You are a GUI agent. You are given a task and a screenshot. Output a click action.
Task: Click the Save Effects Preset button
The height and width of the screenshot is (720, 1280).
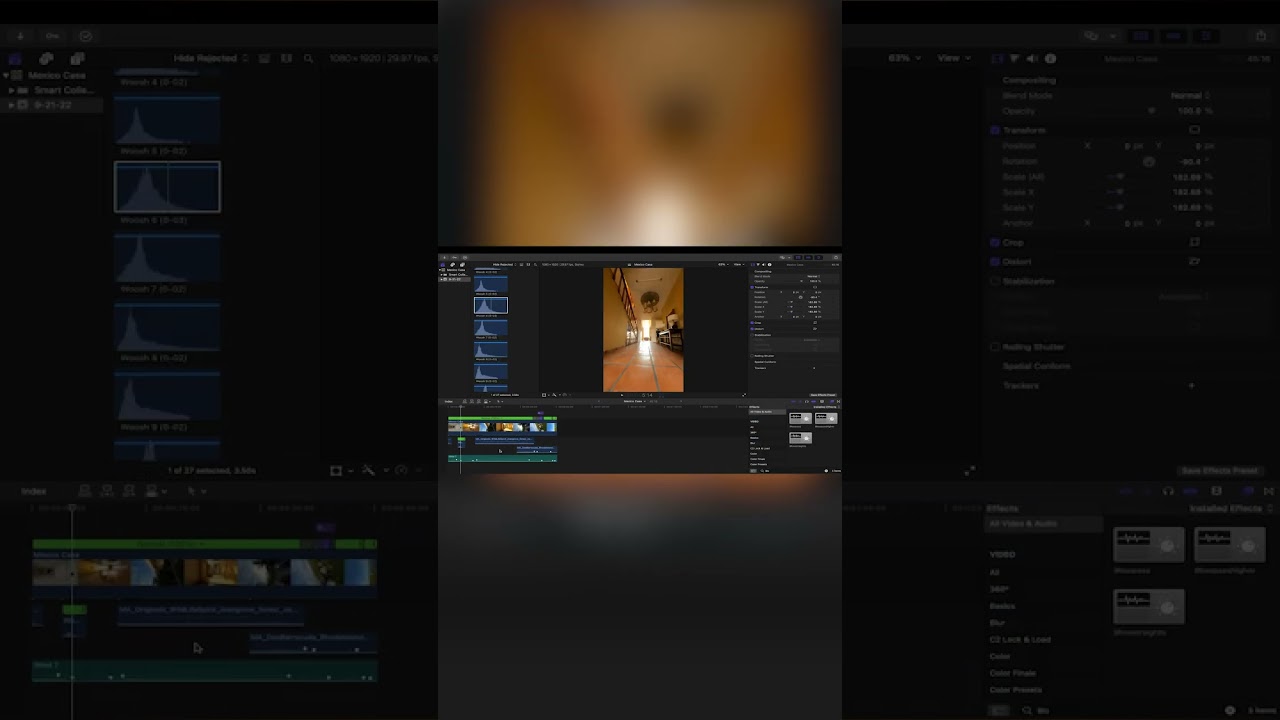[x=1219, y=471]
